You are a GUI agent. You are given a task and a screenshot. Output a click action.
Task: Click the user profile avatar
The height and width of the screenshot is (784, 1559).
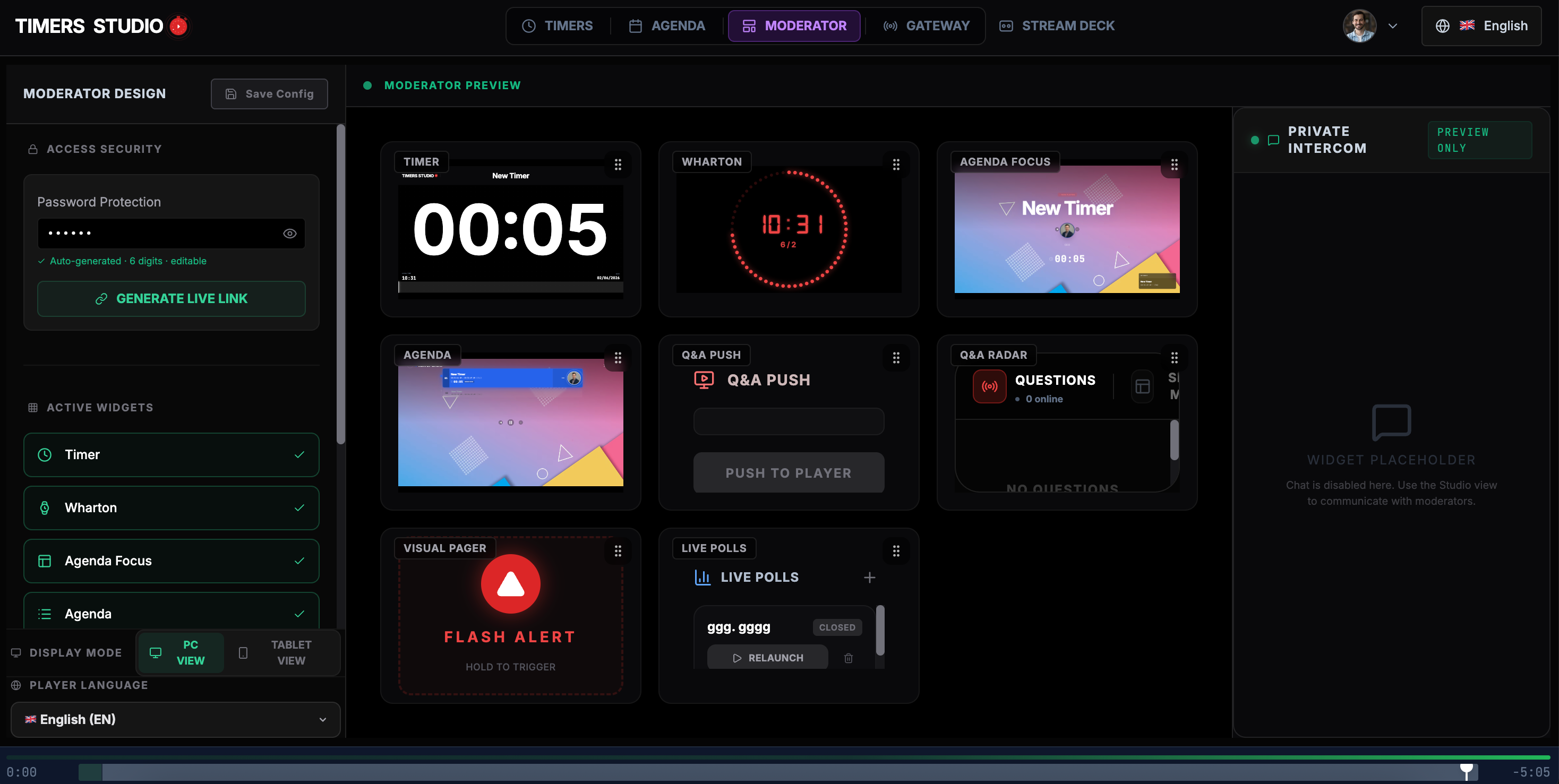[x=1359, y=26]
